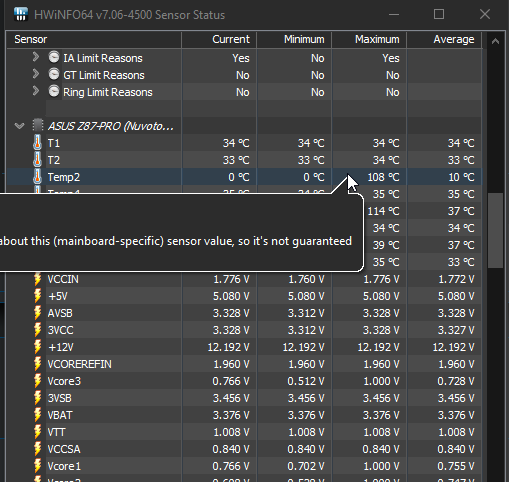Collapse the ASUS Z87-PRO sensor group

tap(20, 126)
